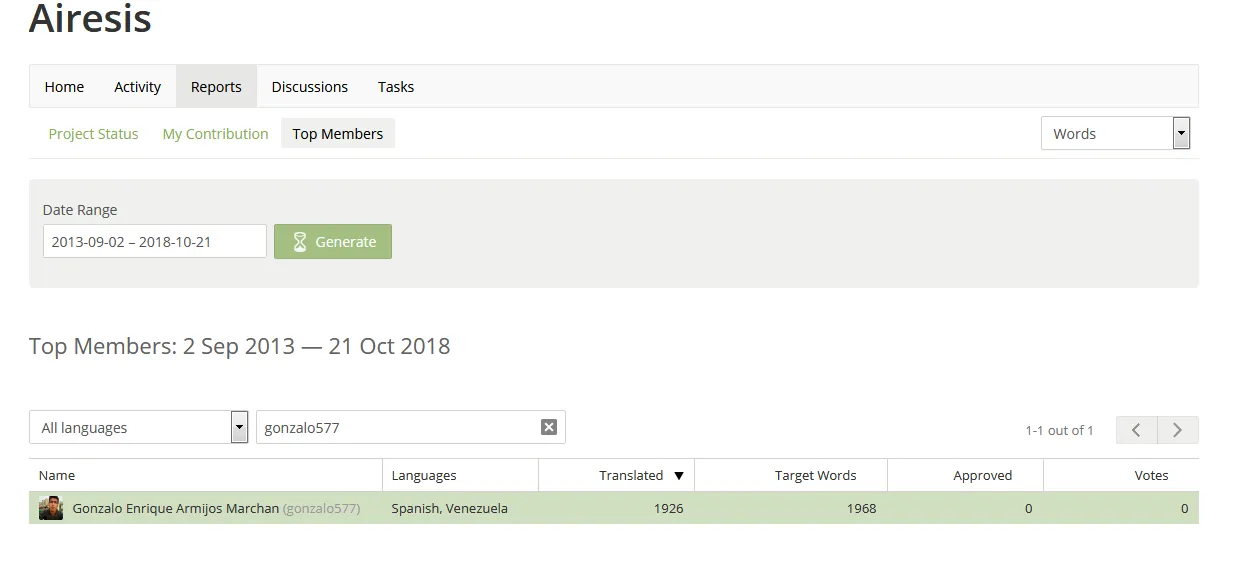Click Gonzalo's profile avatar thumbnail
Image resolution: width=1235 pixels, height=564 pixels.
[51, 508]
